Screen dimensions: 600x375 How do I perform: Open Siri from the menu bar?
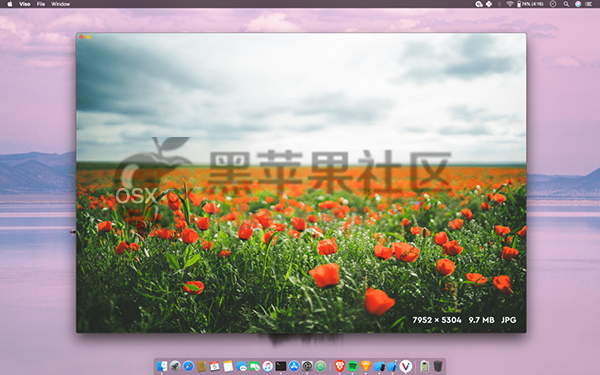coord(578,4)
